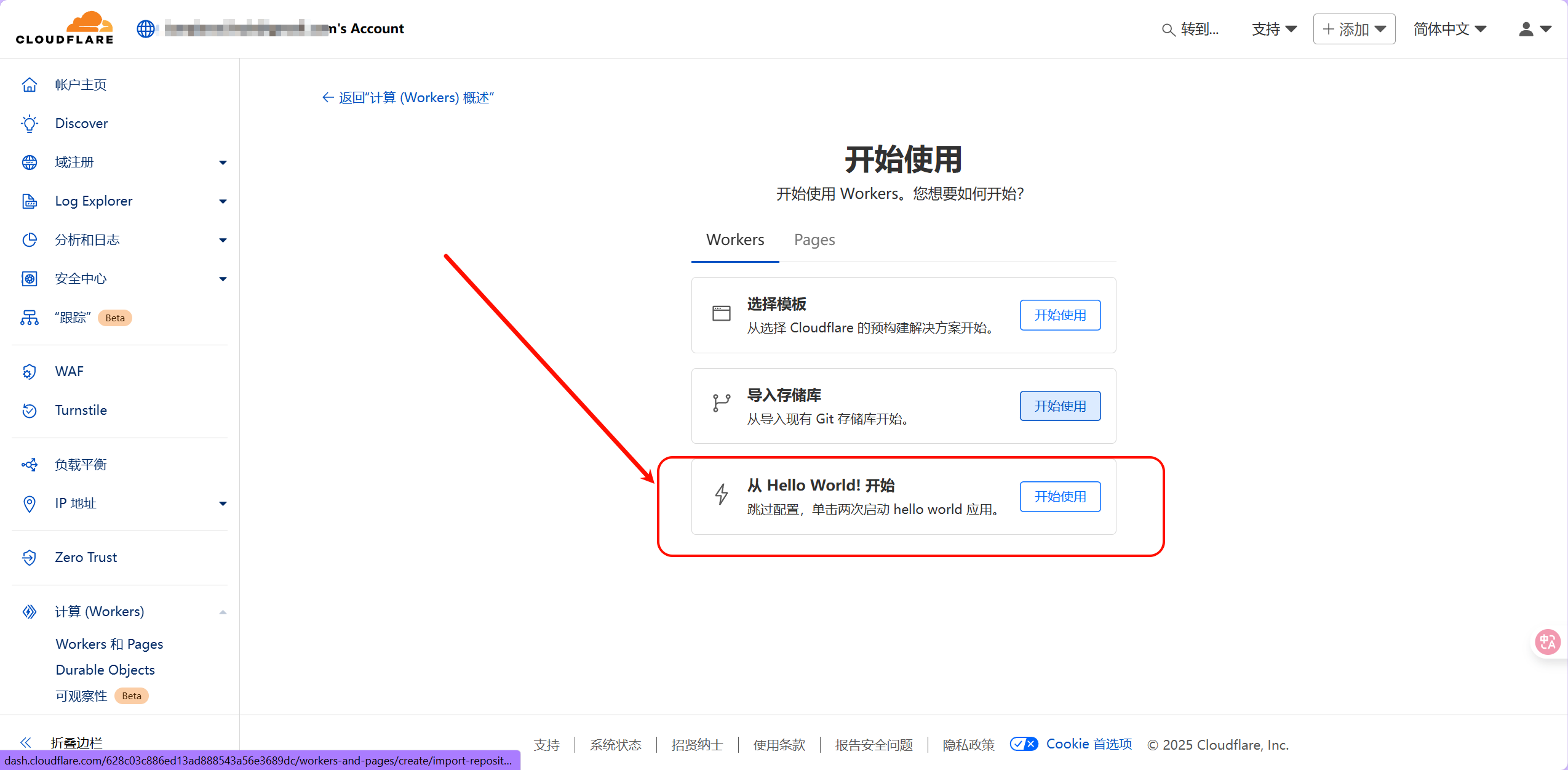Open Durable Objects in sidebar
Image resolution: width=1568 pixels, height=770 pixels.
105,670
